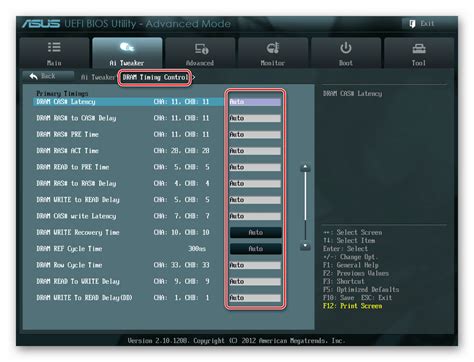This screenshot has width=474, height=362.
Task: Select DRAM RAS# PRE Time label
Action: 67,134
